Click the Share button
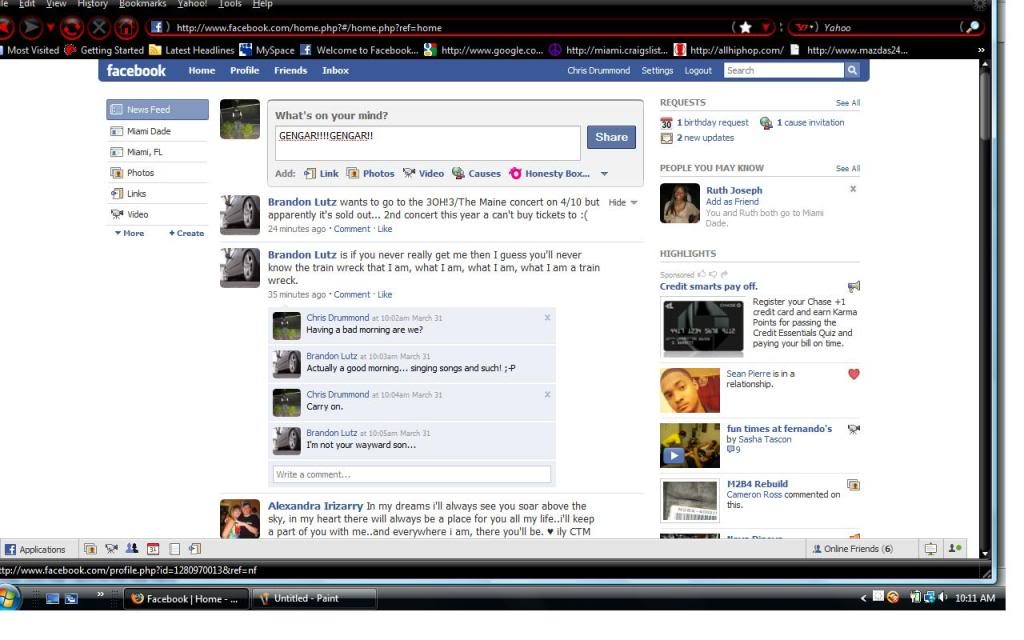 pos(611,138)
